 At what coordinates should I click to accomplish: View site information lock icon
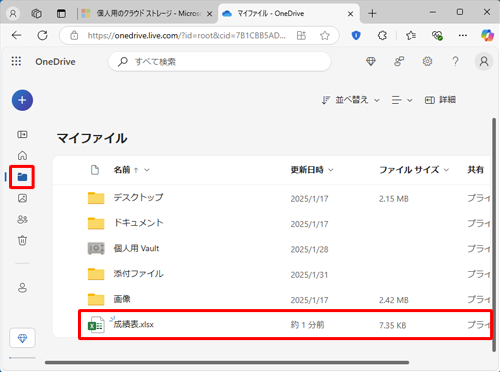pyautogui.click(x=74, y=35)
